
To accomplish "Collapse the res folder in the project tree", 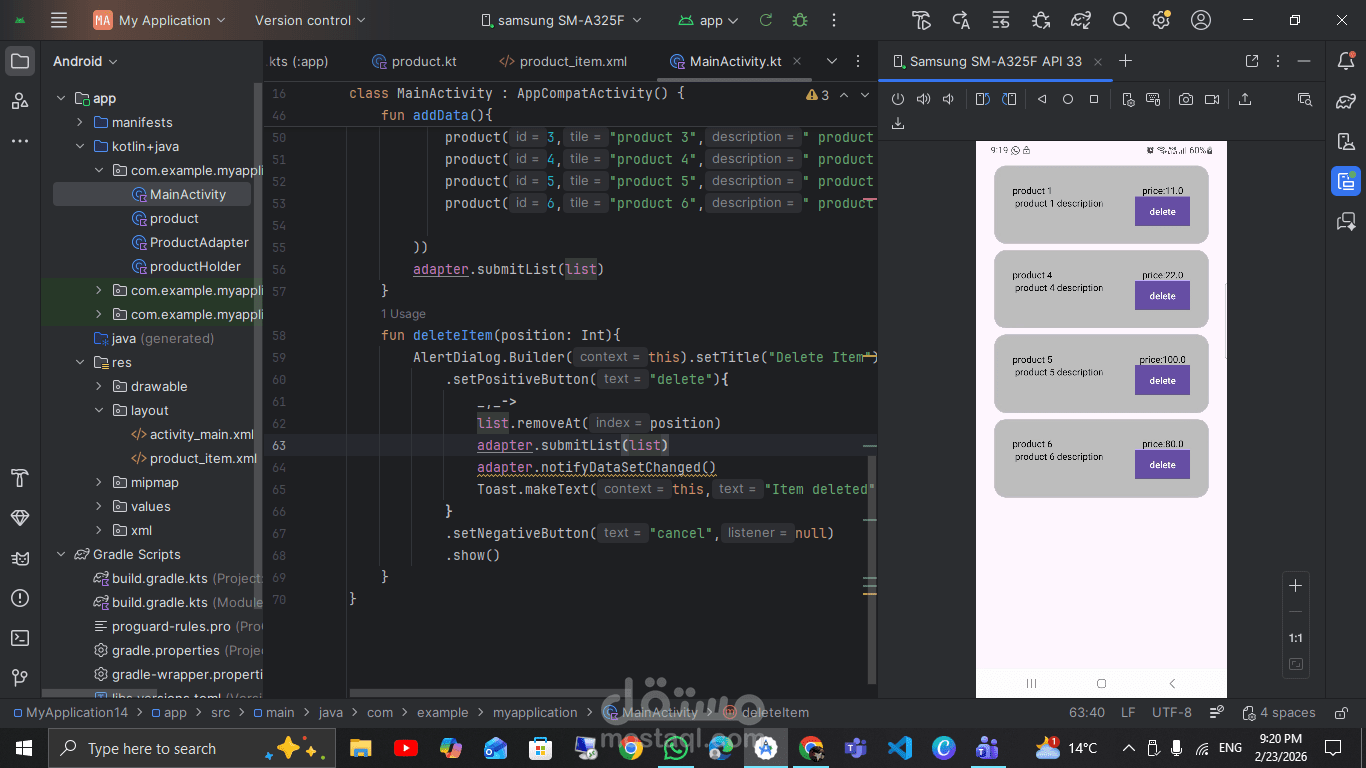I will click(80, 362).
